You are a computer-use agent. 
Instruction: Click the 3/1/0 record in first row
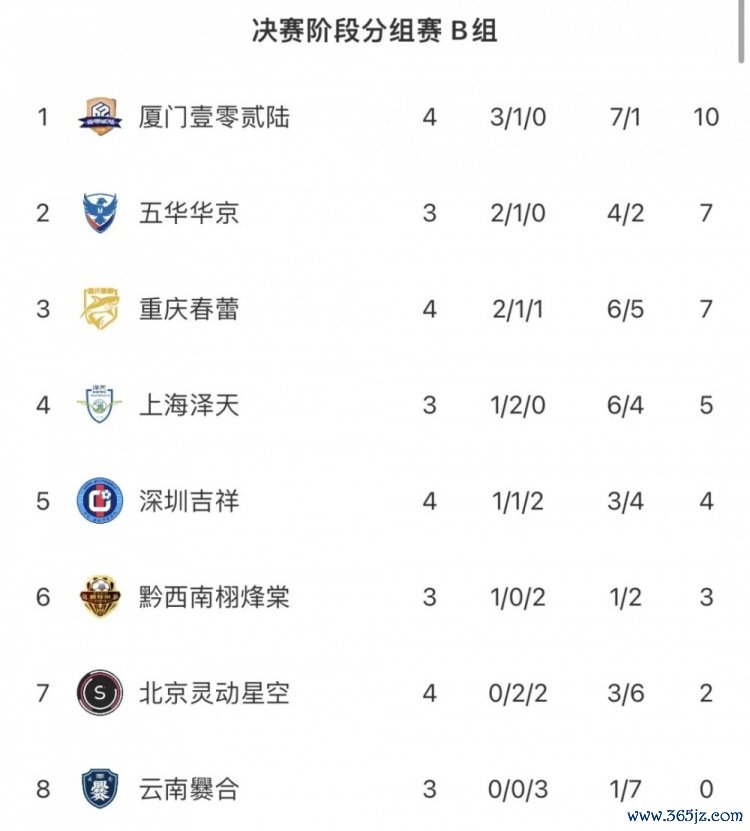(516, 117)
